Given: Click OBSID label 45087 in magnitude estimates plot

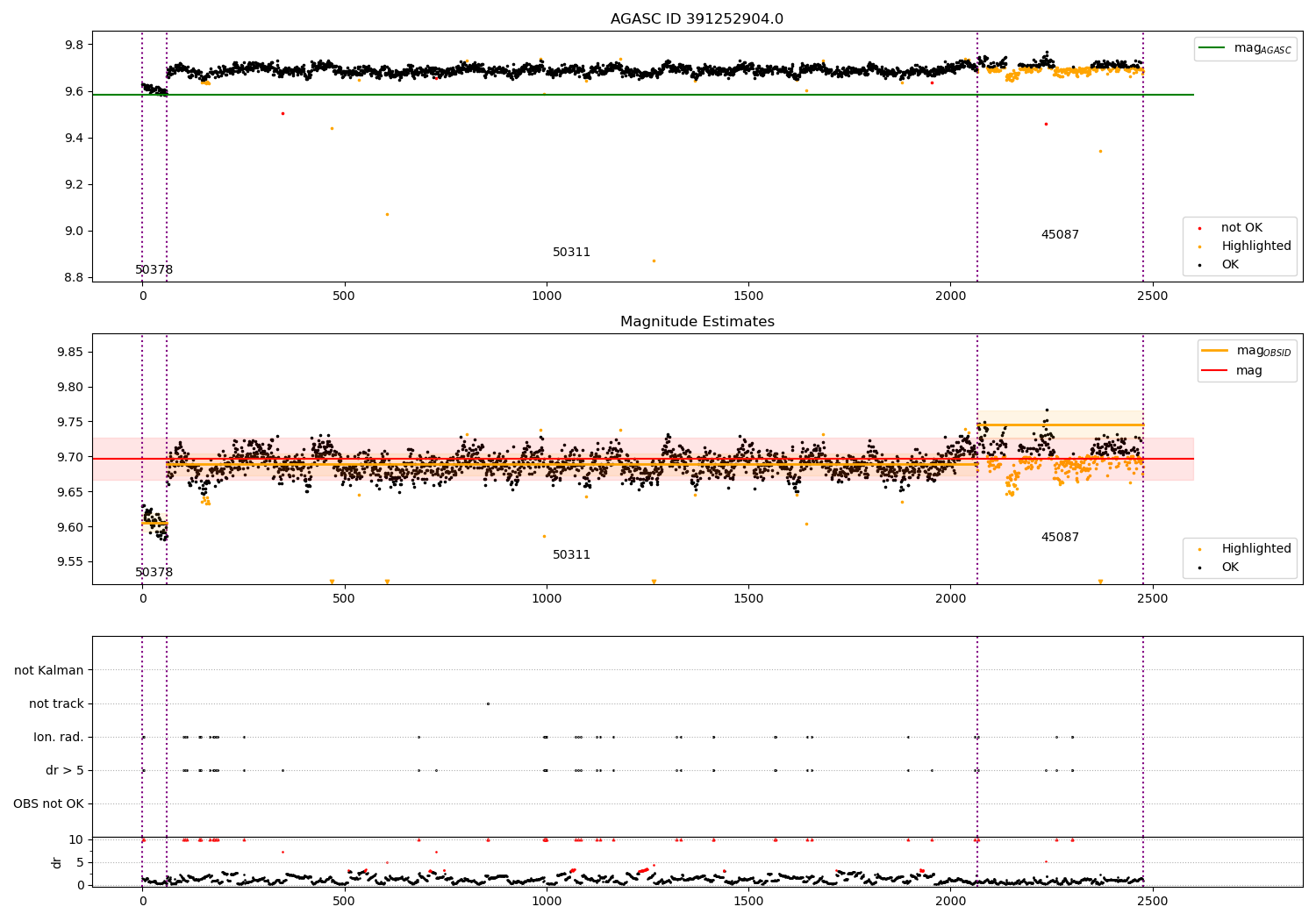Looking at the screenshot, I should (x=1060, y=537).
